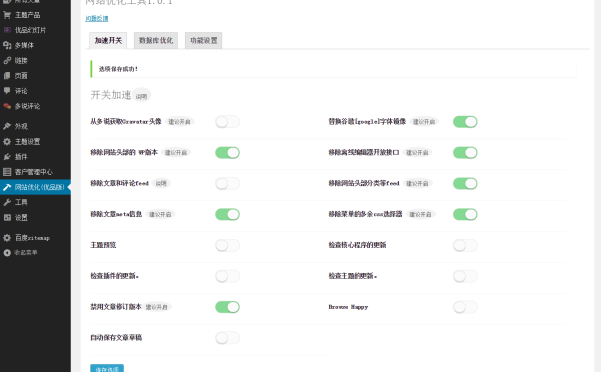
Task: Click the 选项保存成功! notice text
Action: point(118,69)
